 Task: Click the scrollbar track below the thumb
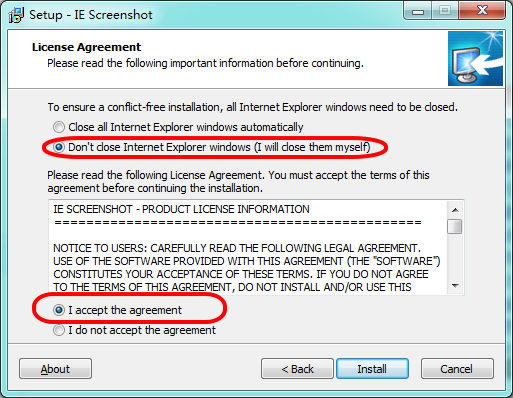point(455,257)
